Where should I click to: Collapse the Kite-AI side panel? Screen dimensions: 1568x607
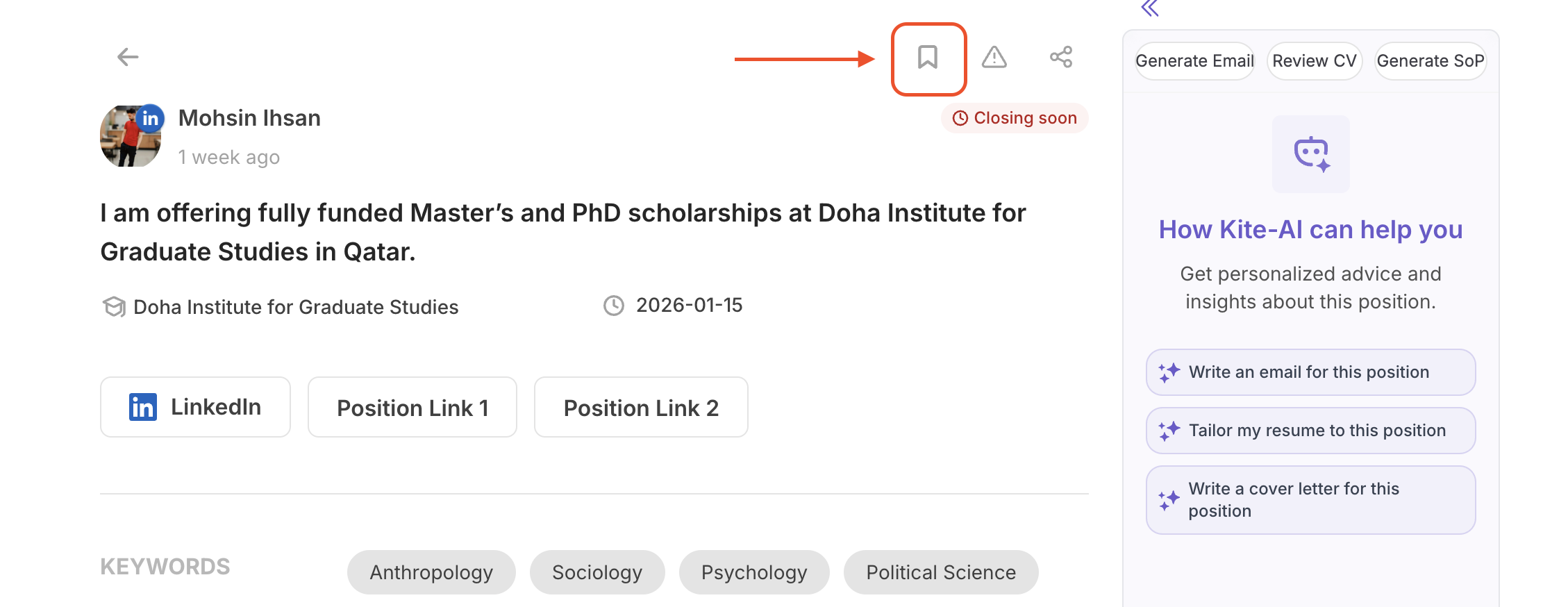1150,8
